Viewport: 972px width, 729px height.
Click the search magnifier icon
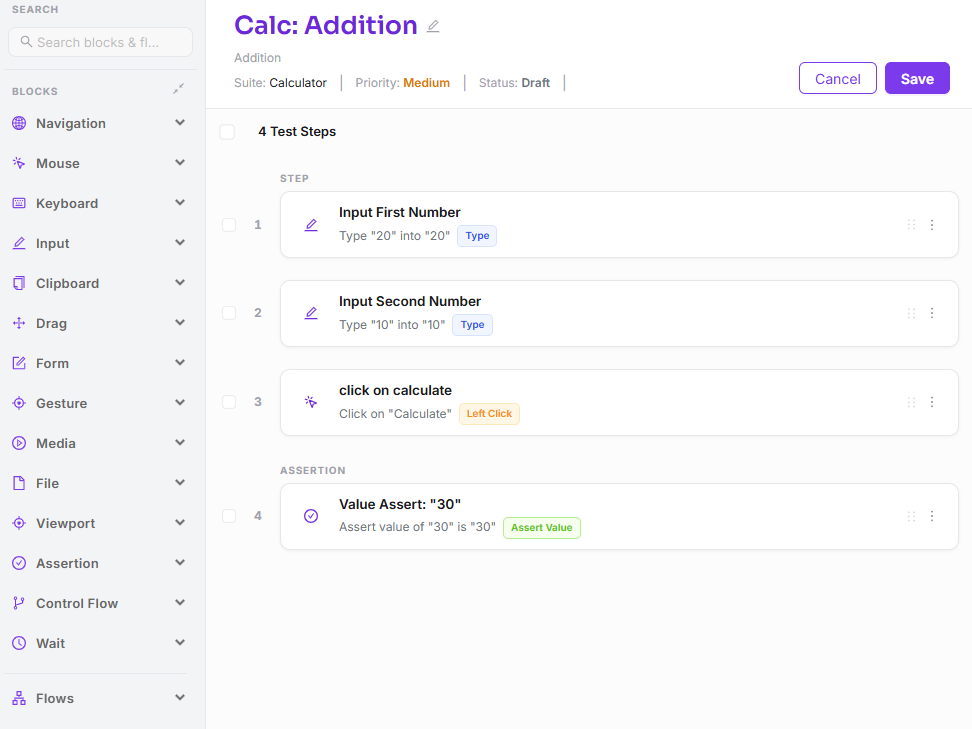point(26,42)
